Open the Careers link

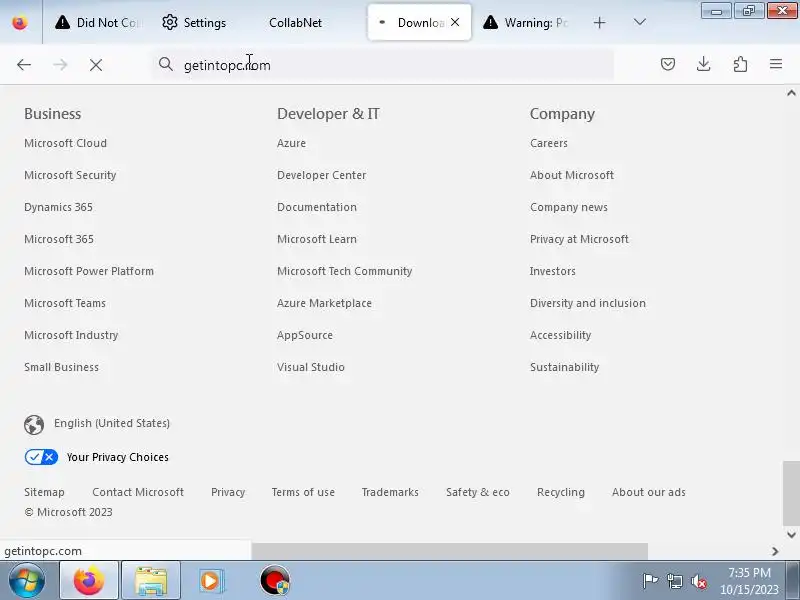(548, 143)
